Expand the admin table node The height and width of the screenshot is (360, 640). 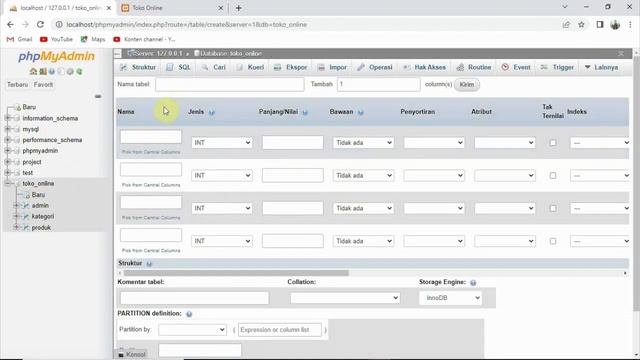[16, 205]
